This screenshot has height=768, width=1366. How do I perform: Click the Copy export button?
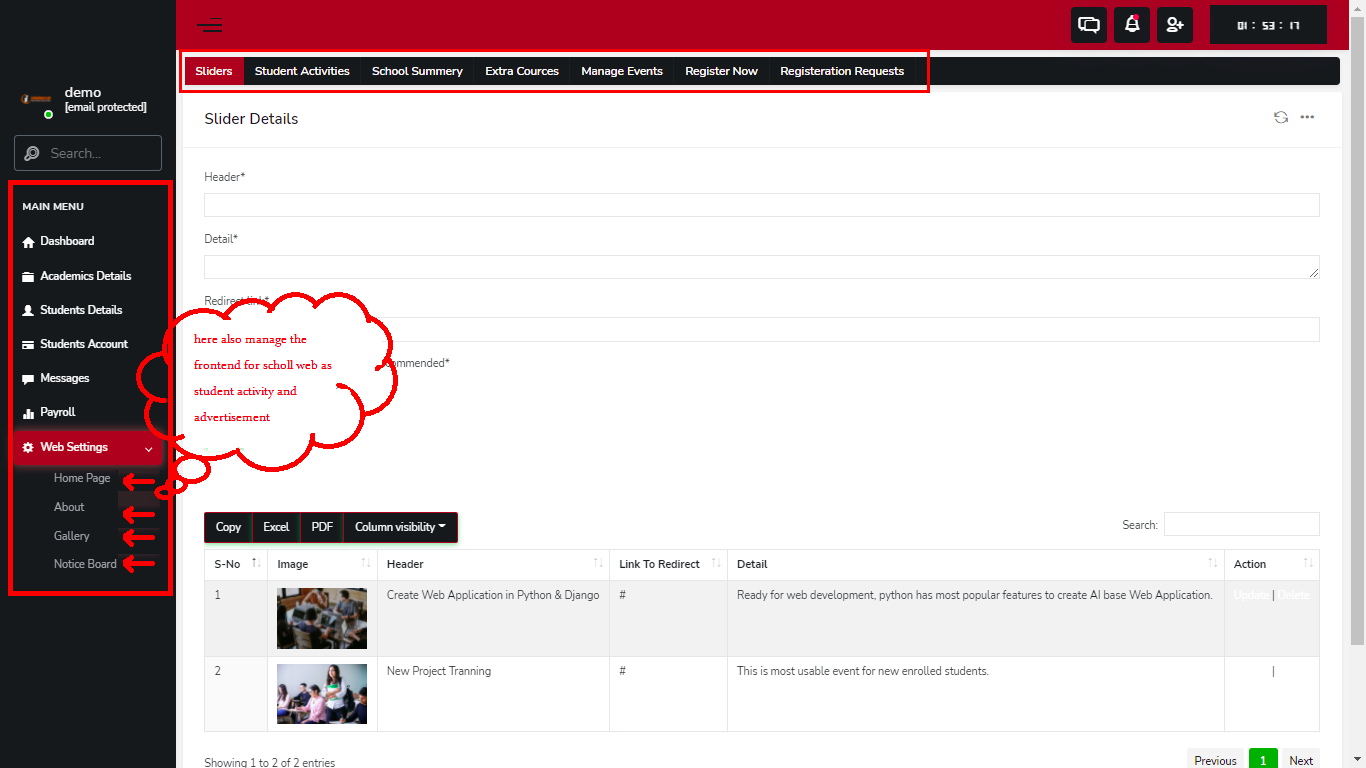(228, 527)
